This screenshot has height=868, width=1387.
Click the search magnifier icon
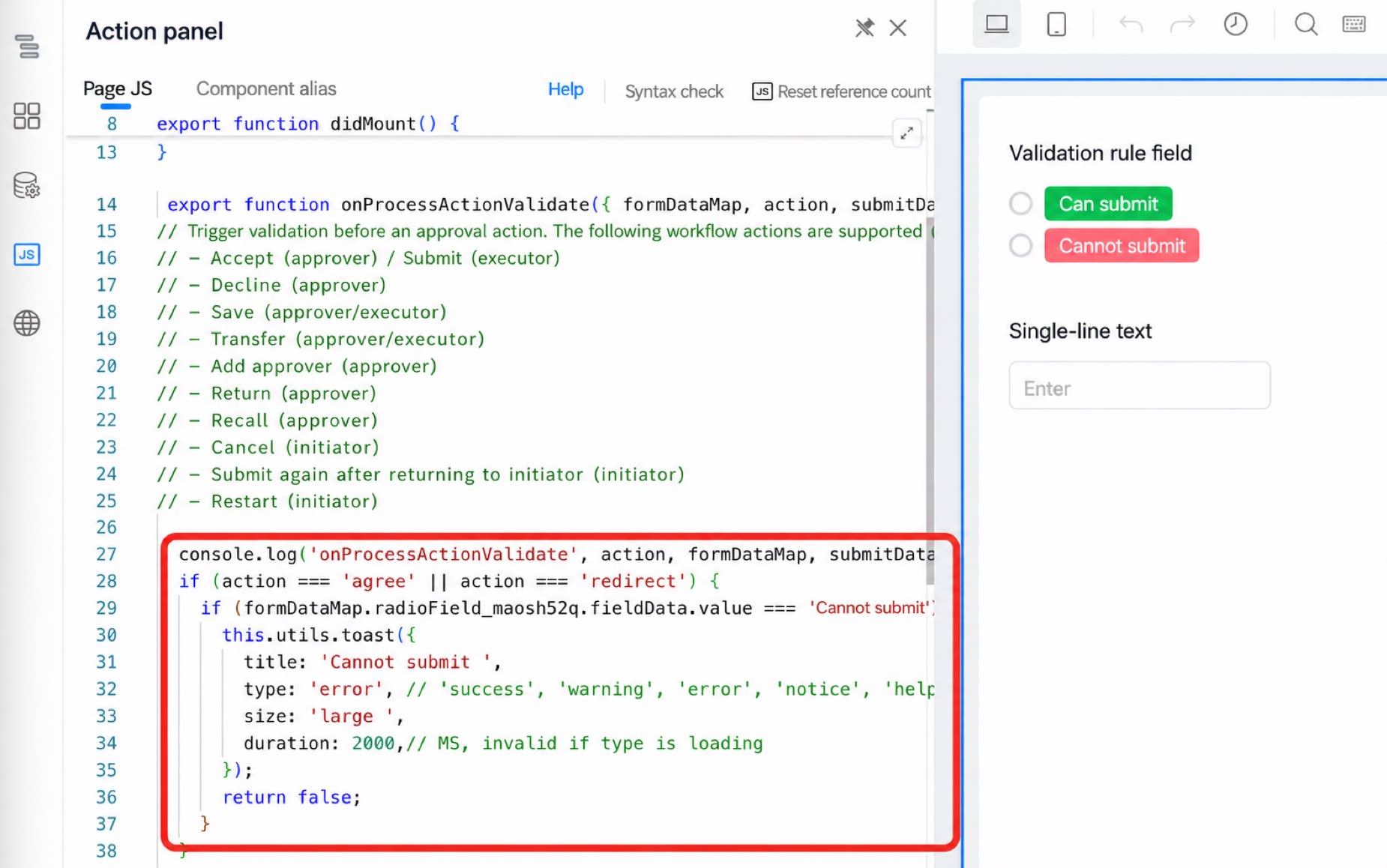(x=1306, y=24)
